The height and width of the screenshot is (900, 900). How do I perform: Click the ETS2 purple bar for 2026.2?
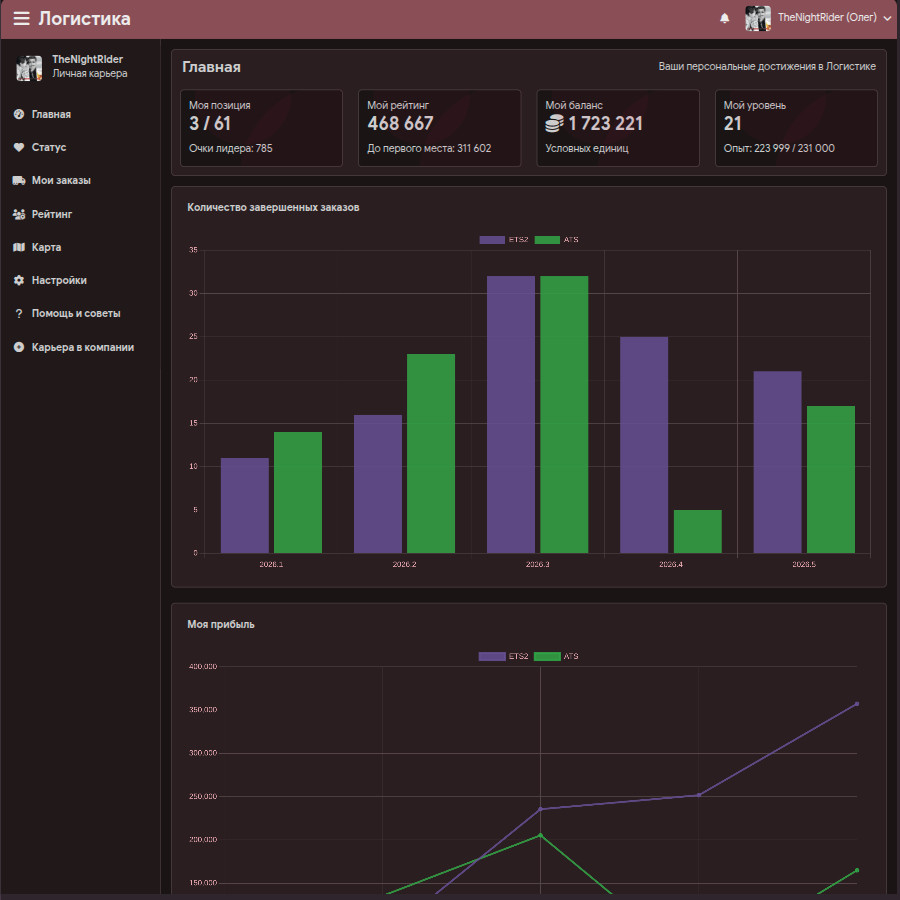[x=378, y=484]
